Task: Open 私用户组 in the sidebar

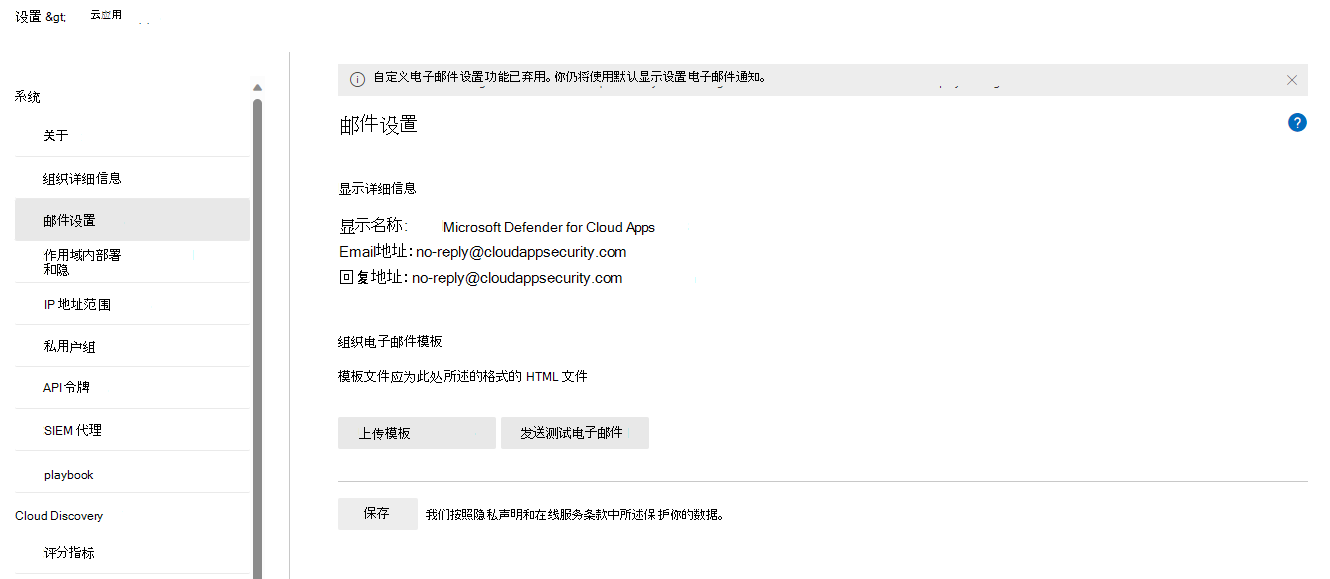Action: (132, 346)
